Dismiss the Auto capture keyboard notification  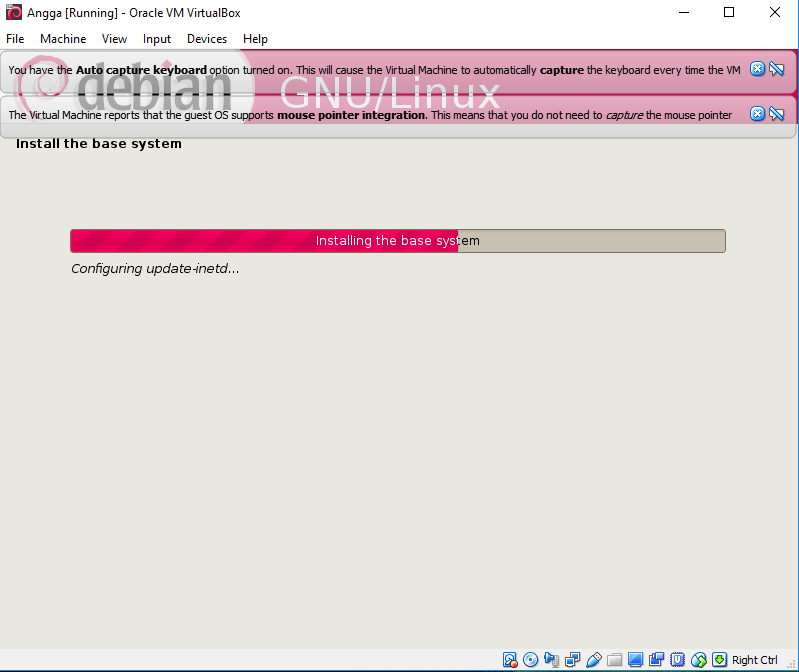(x=757, y=69)
